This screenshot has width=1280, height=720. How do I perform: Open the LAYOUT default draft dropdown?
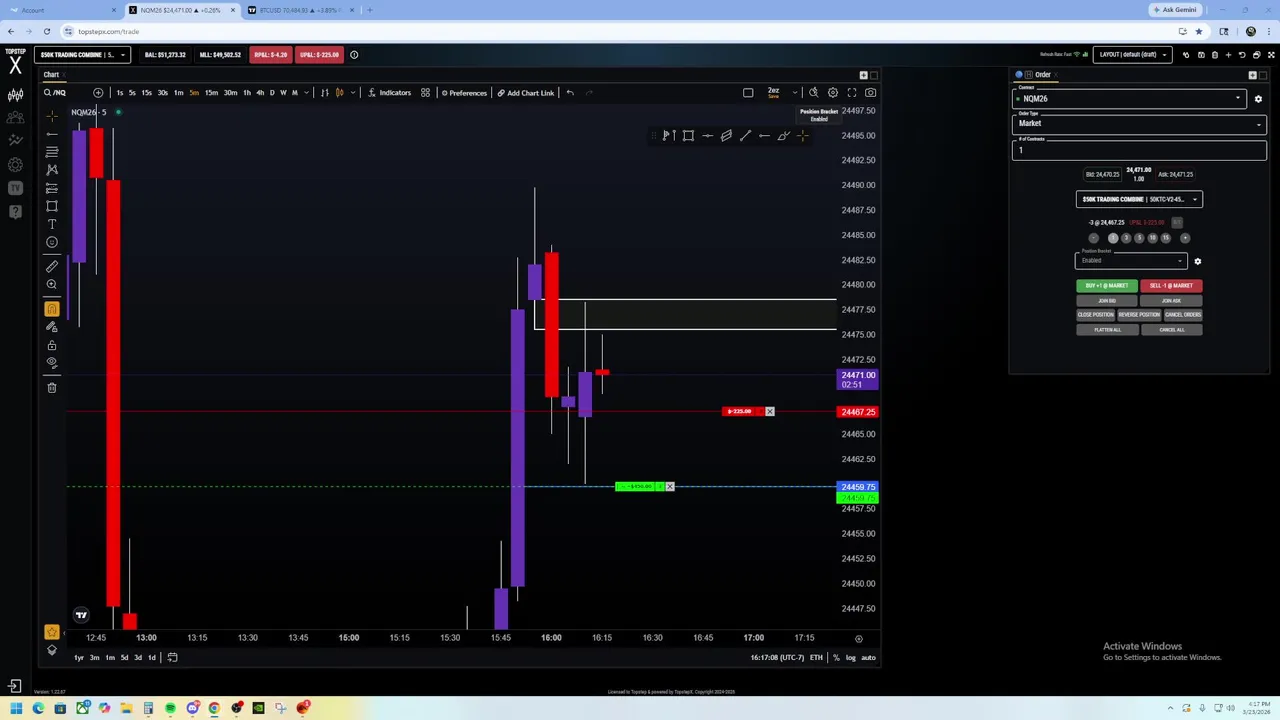pos(1132,55)
